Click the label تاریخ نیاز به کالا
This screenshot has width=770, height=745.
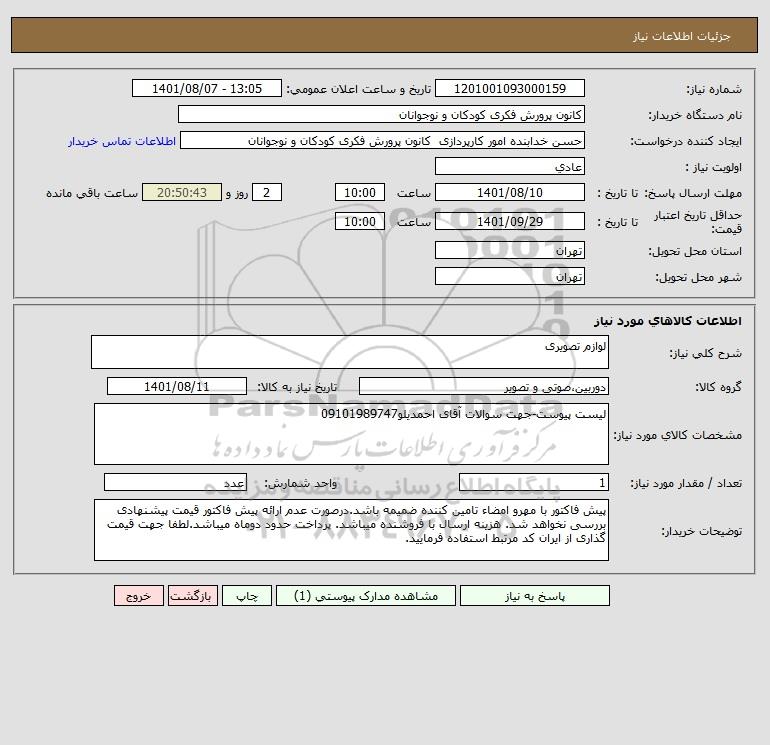pyautogui.click(x=298, y=387)
